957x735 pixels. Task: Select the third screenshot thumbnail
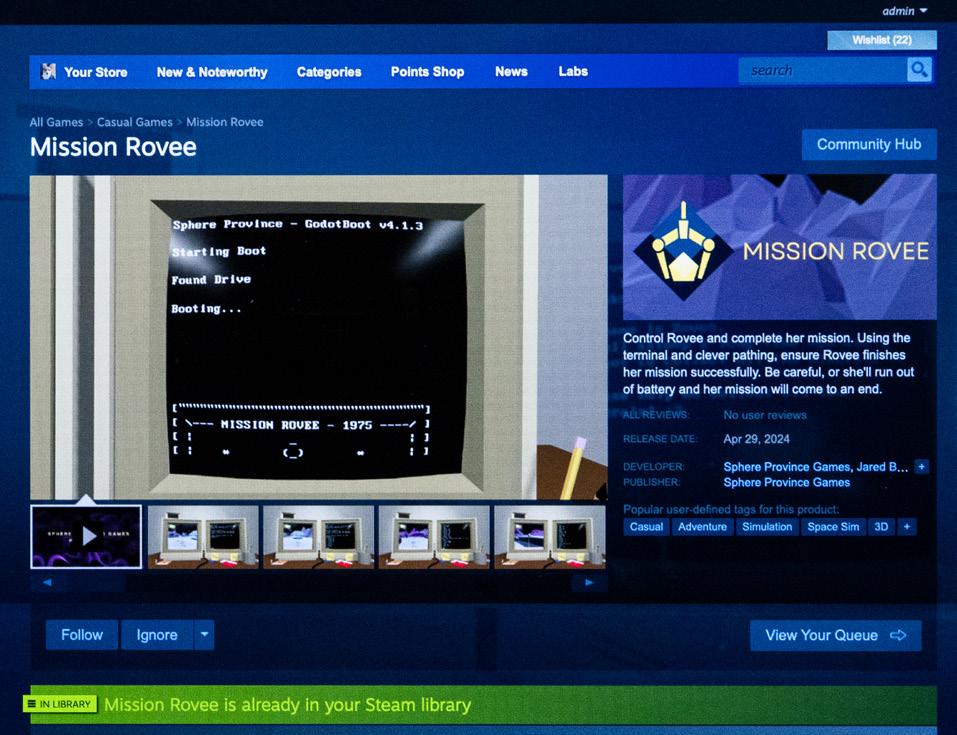coord(319,537)
